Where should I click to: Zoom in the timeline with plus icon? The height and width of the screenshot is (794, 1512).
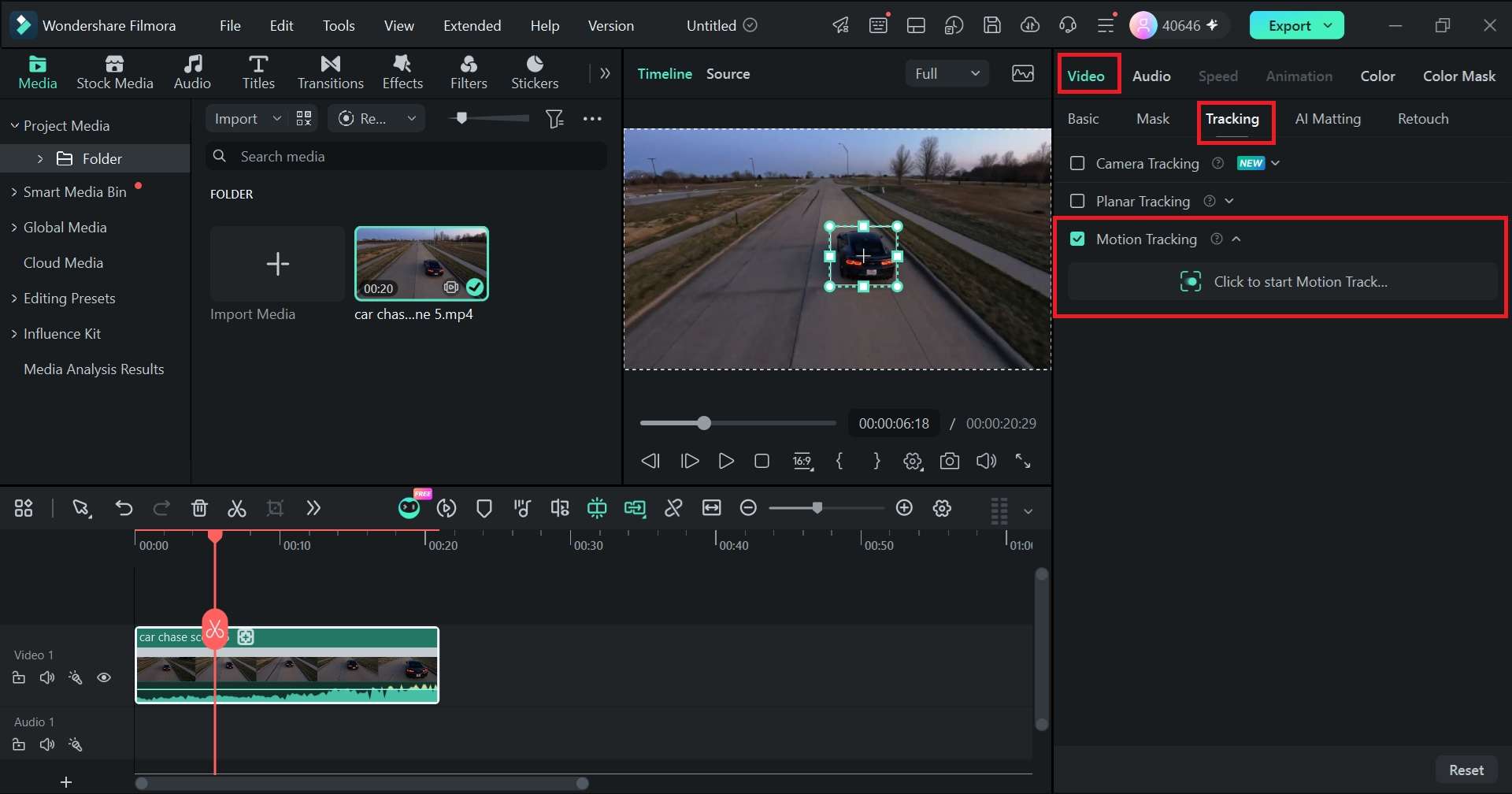tap(904, 509)
